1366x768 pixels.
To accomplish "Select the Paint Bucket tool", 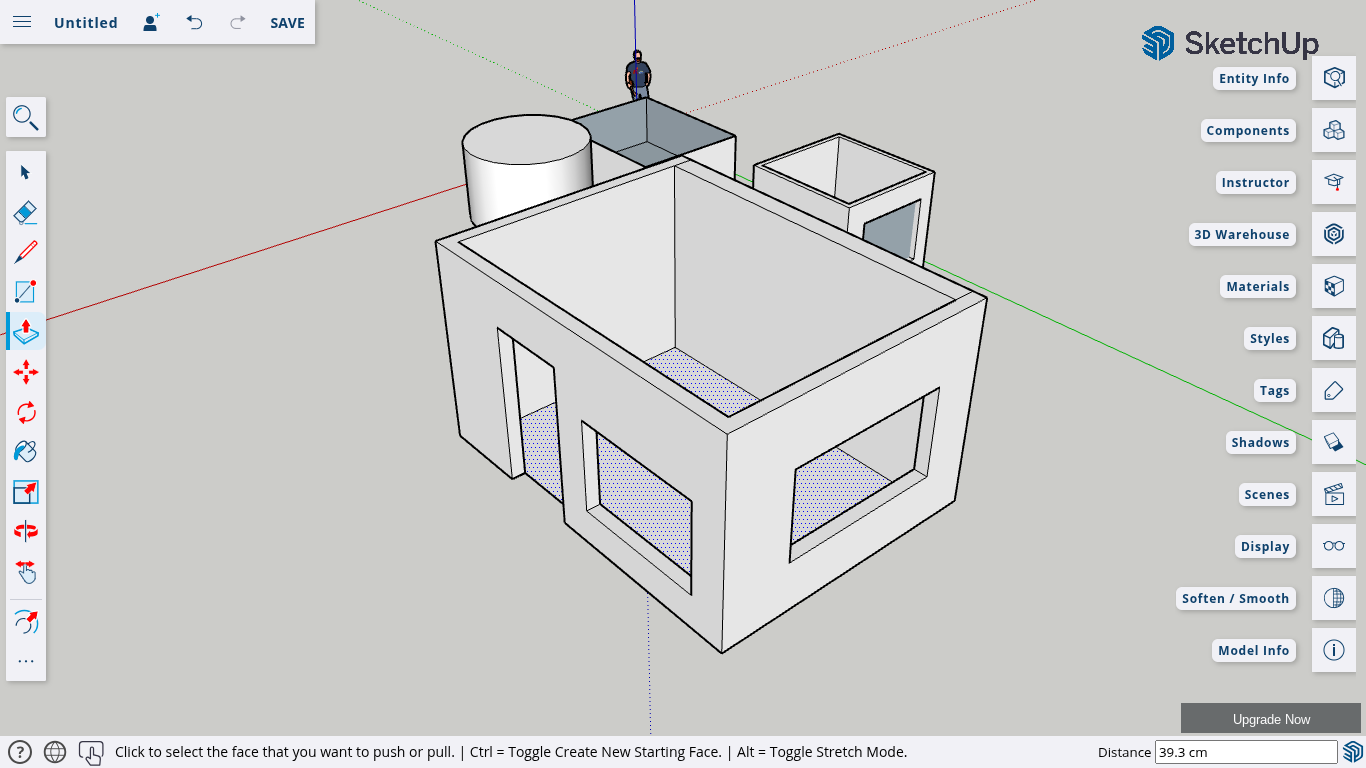I will (26, 452).
